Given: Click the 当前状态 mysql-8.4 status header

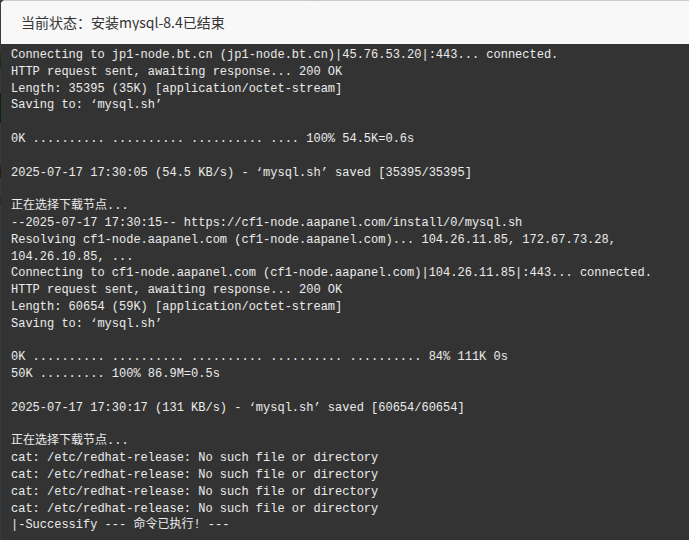Looking at the screenshot, I should (x=123, y=23).
